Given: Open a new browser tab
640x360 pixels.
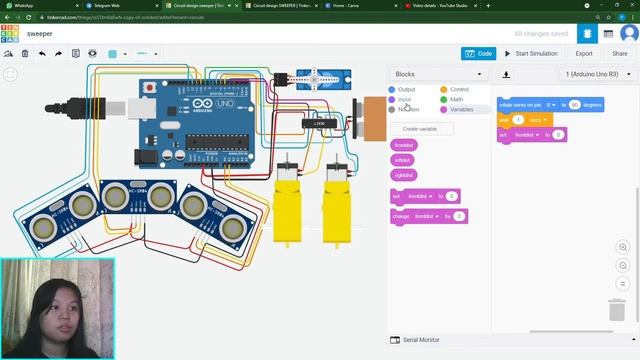Looking at the screenshot, I should (x=488, y=6).
